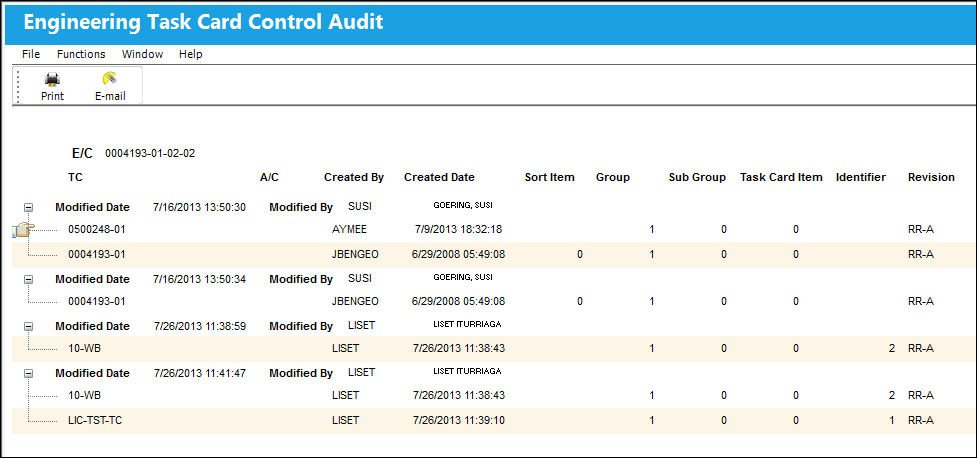Click the Group column header
The image size is (977, 458).
coord(612,178)
